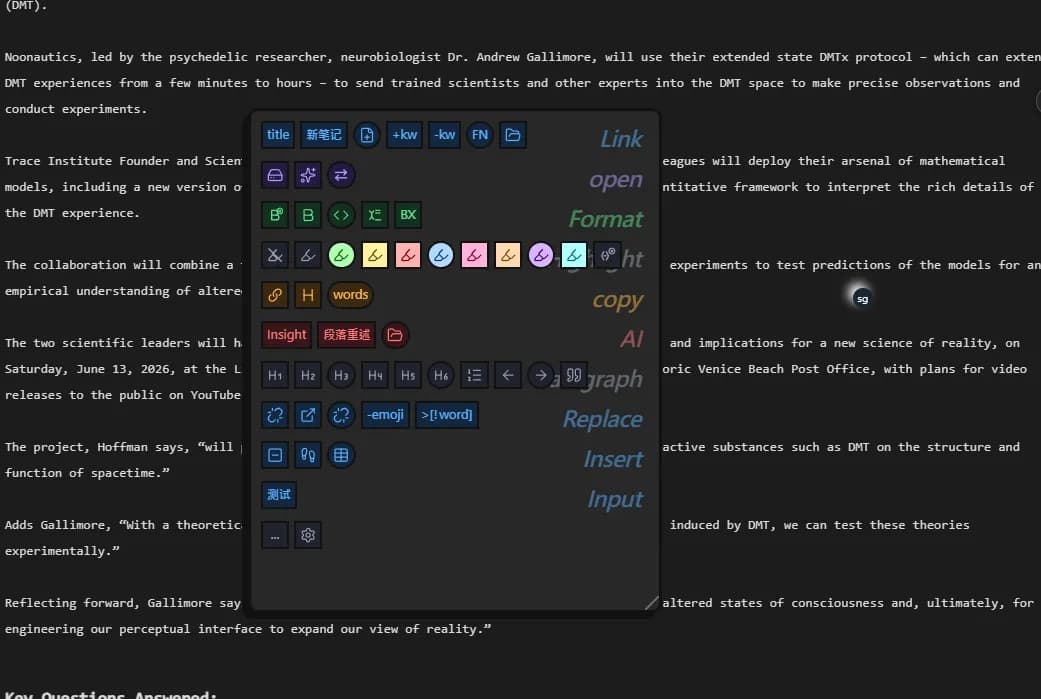Viewport: 1041px width, 699px height.
Task: Click the square unlink icon starting Replace row
Action: [x=275, y=415]
